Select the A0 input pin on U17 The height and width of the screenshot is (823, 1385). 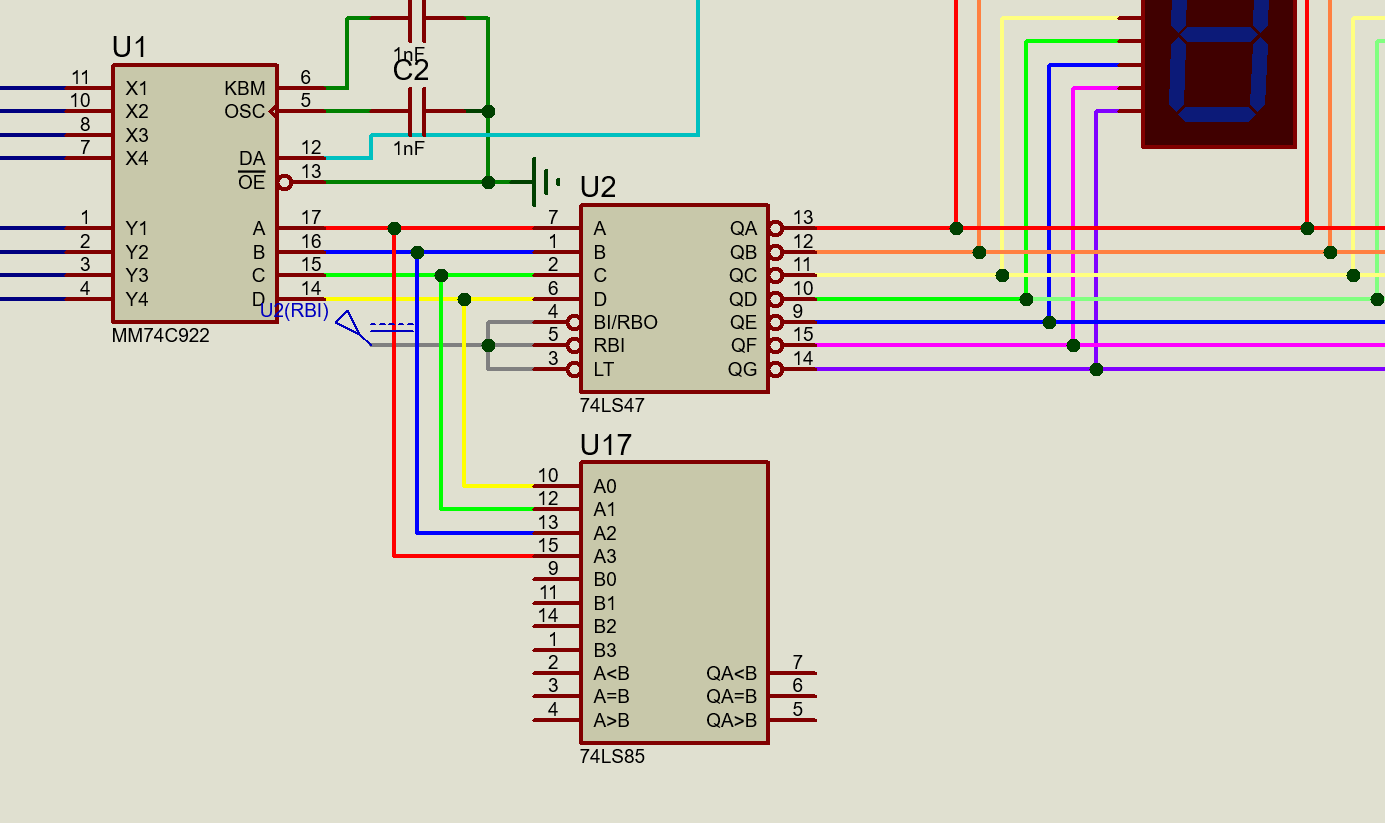pos(556,486)
